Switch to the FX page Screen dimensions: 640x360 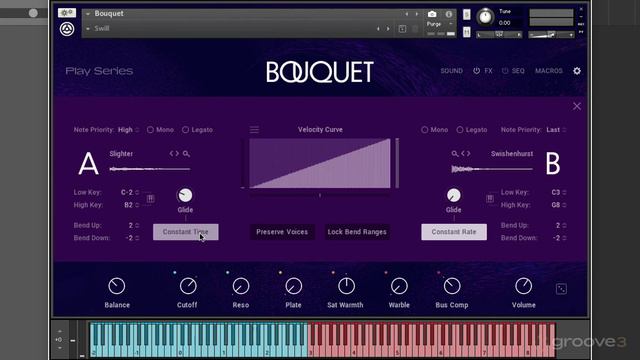[x=488, y=71]
